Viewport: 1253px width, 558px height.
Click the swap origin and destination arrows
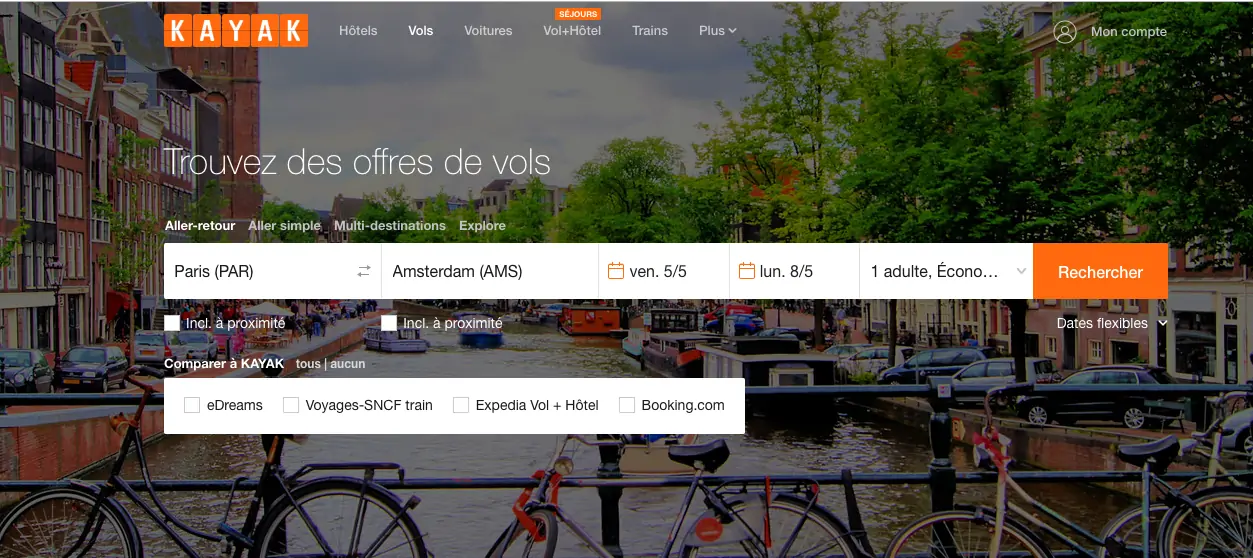(364, 271)
